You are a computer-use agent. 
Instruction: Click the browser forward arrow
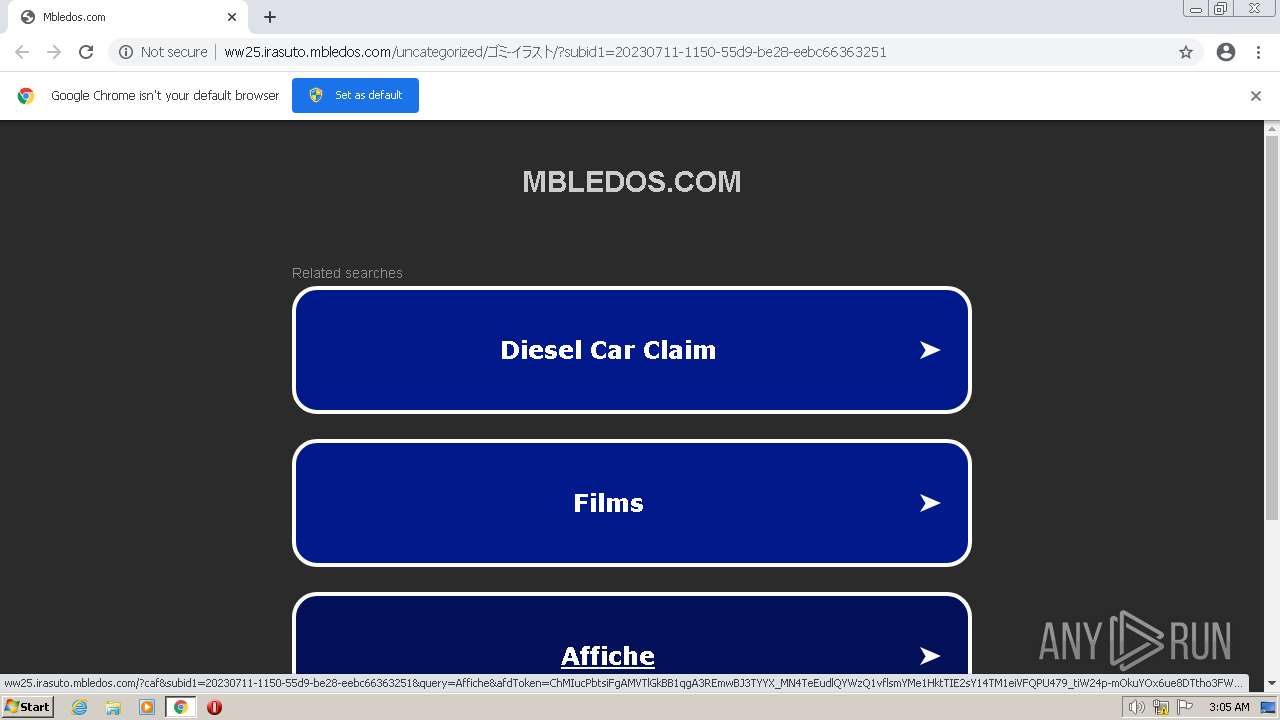pos(54,52)
